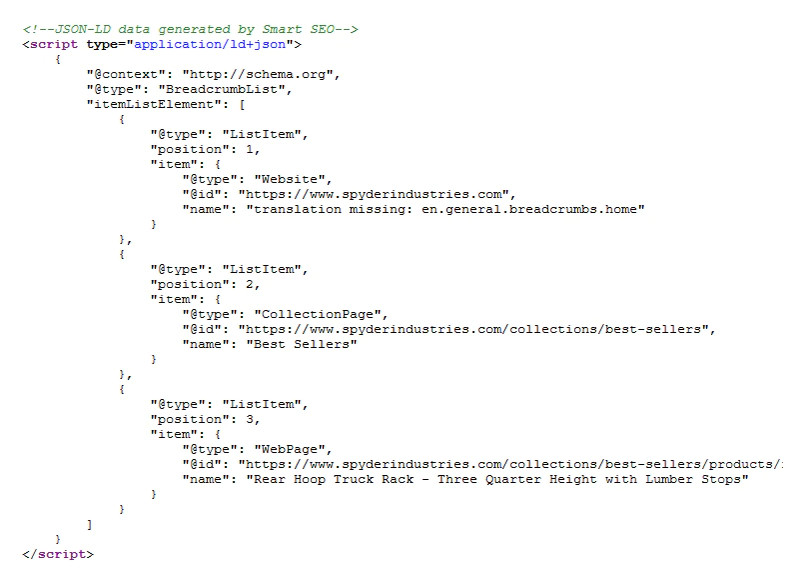Click the position 3 line
The image size is (800, 580).
[205, 419]
